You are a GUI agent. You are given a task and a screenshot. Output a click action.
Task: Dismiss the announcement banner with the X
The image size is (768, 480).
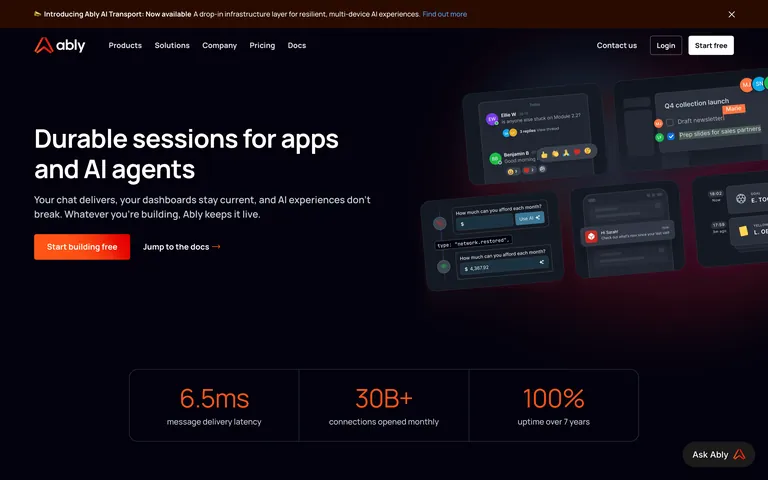pos(731,14)
